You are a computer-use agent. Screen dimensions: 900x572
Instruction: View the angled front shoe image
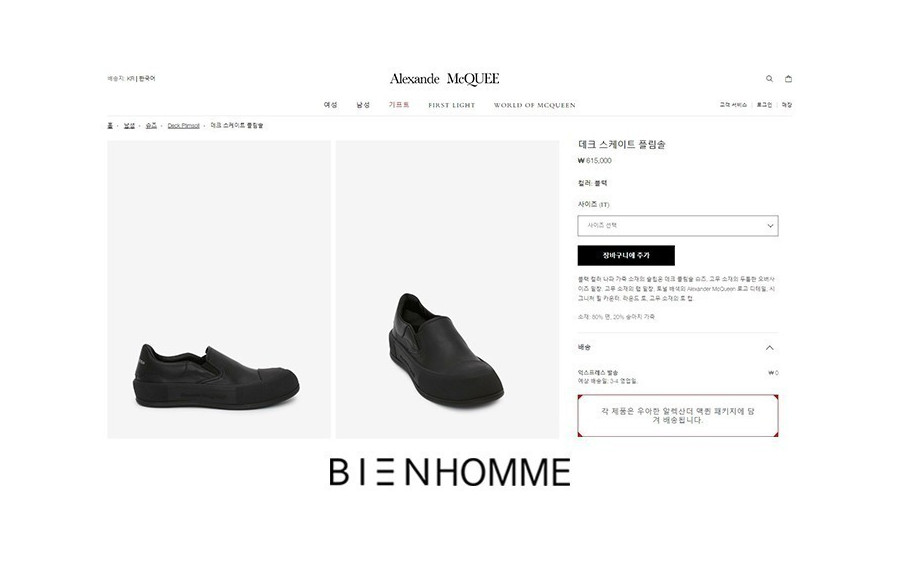[x=447, y=289]
